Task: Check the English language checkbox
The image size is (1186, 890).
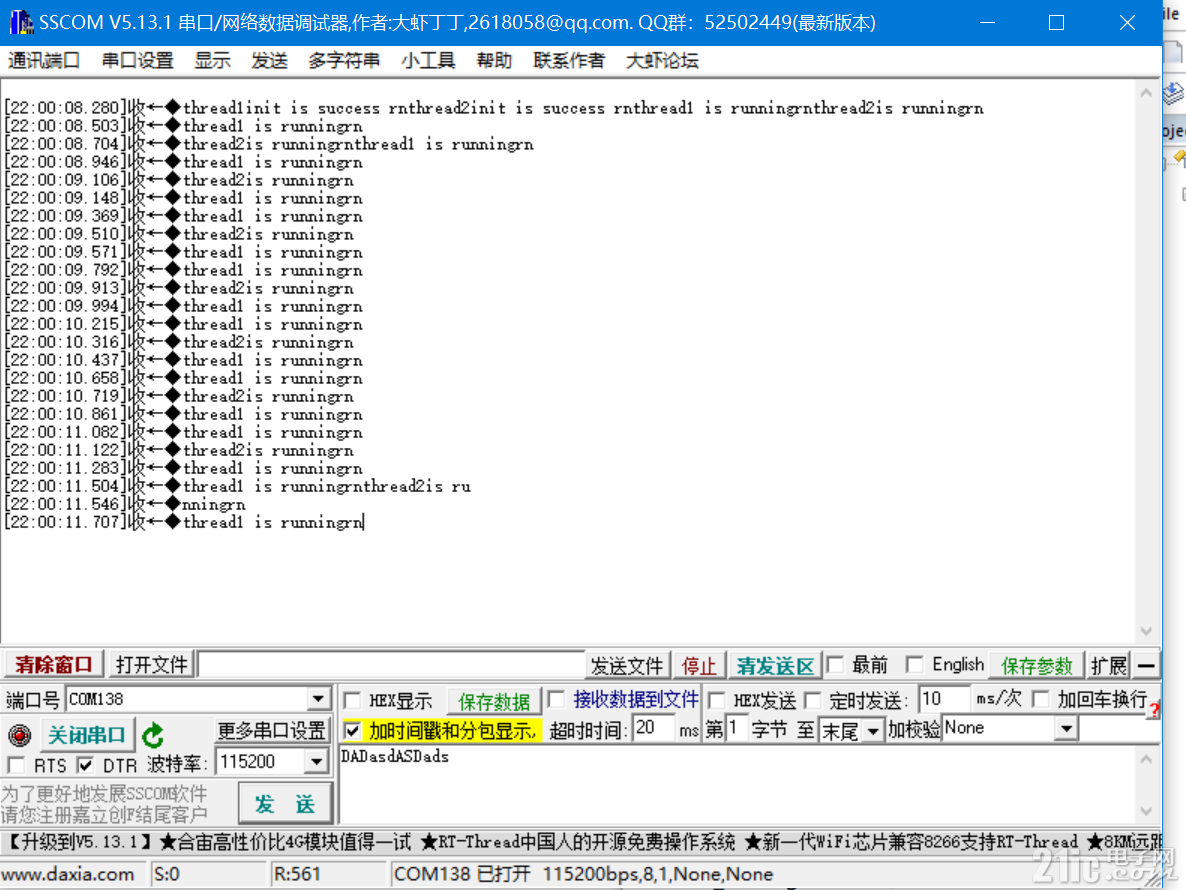Action: (914, 665)
